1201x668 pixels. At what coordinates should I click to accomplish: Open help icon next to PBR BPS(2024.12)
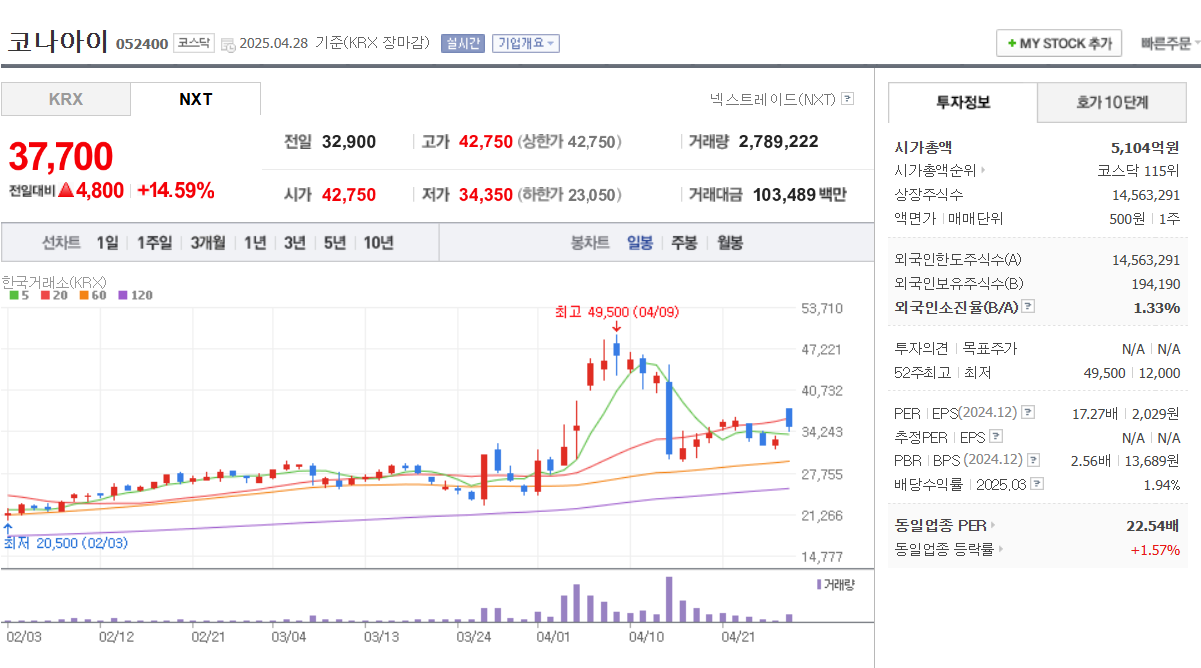click(1032, 460)
